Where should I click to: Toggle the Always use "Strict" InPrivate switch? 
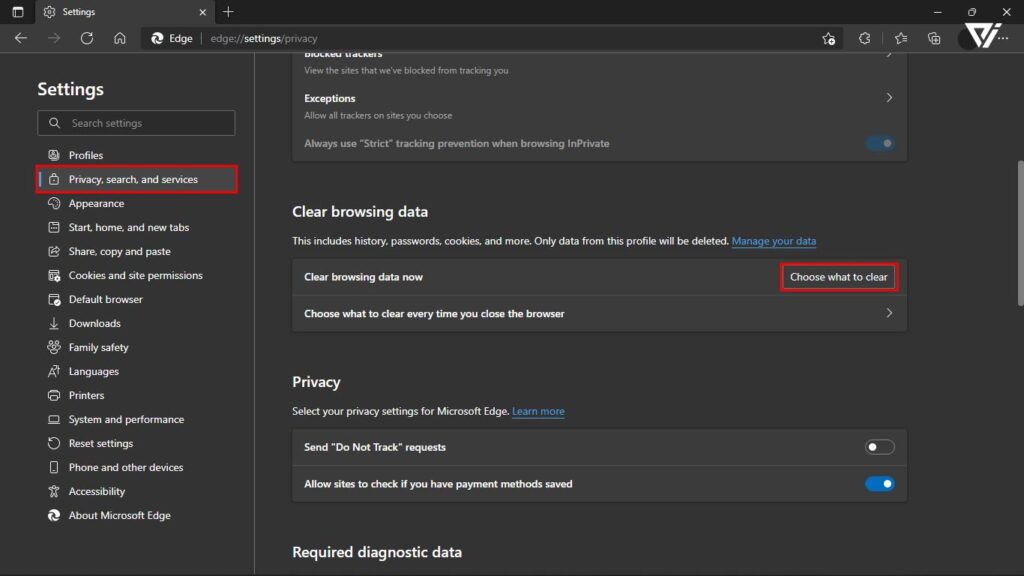point(880,144)
